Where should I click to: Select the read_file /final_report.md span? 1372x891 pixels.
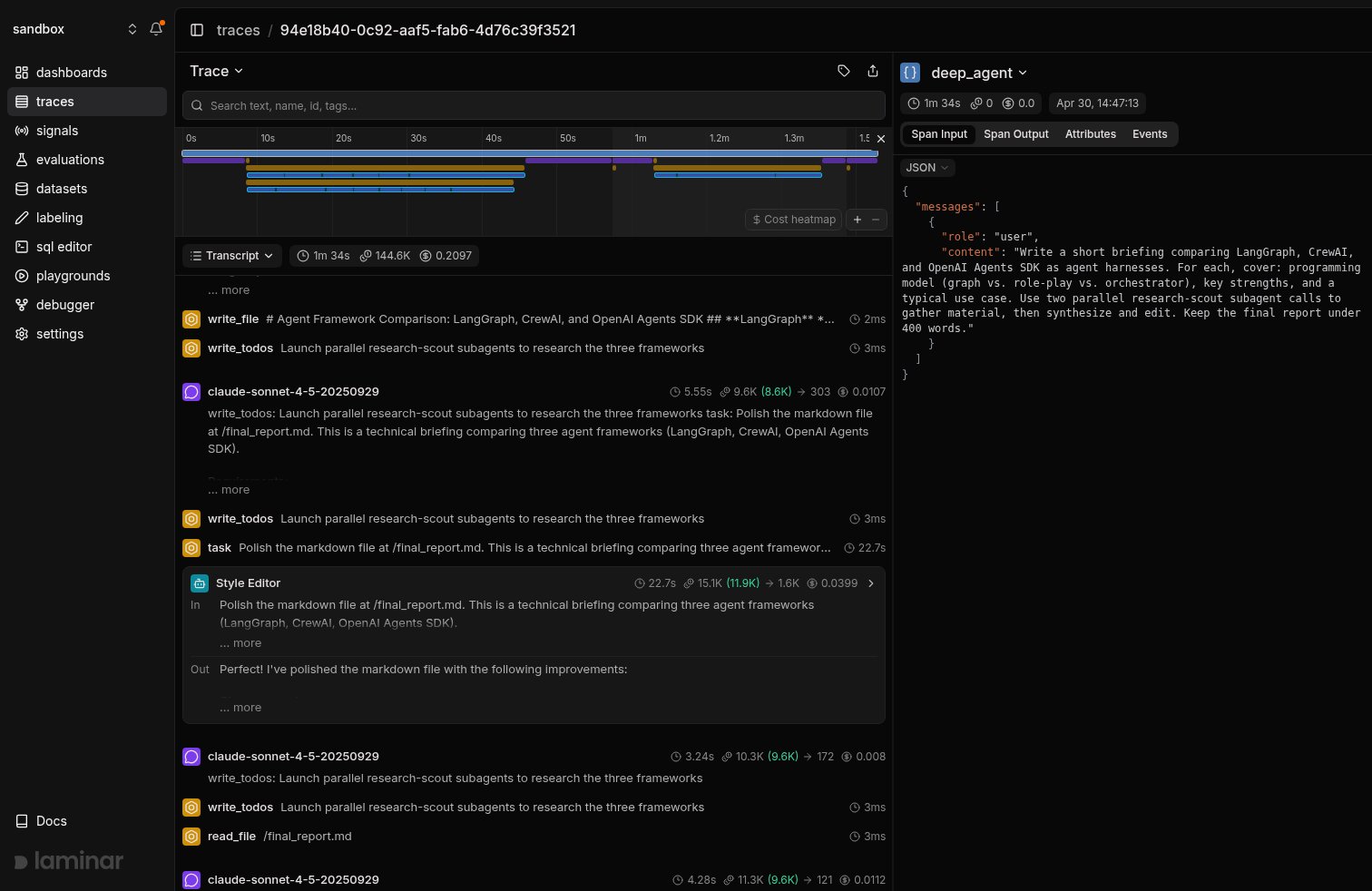534,837
